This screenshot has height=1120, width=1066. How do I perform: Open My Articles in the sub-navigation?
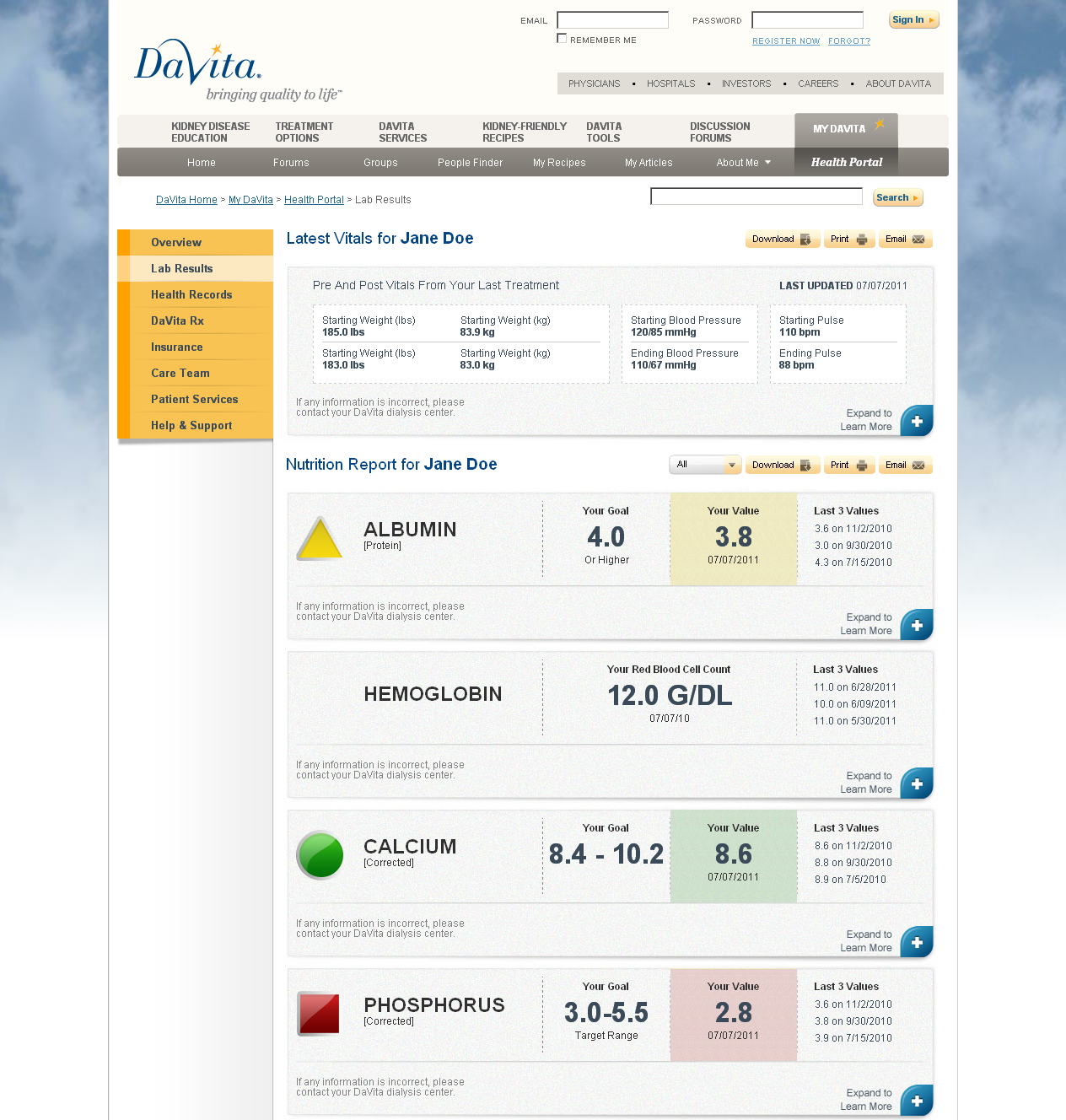[x=649, y=163]
